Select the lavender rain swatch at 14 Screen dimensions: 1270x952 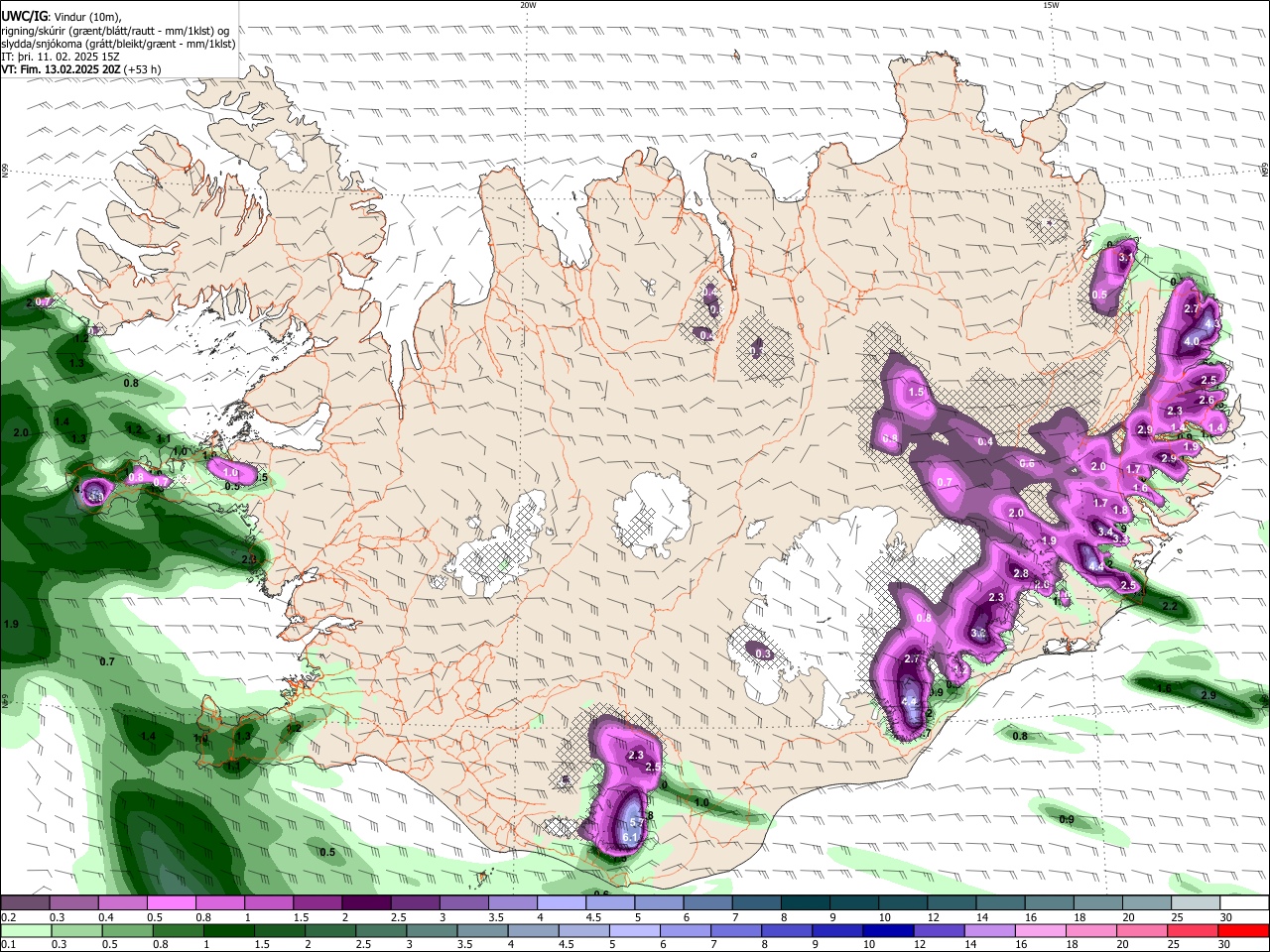(x=989, y=931)
